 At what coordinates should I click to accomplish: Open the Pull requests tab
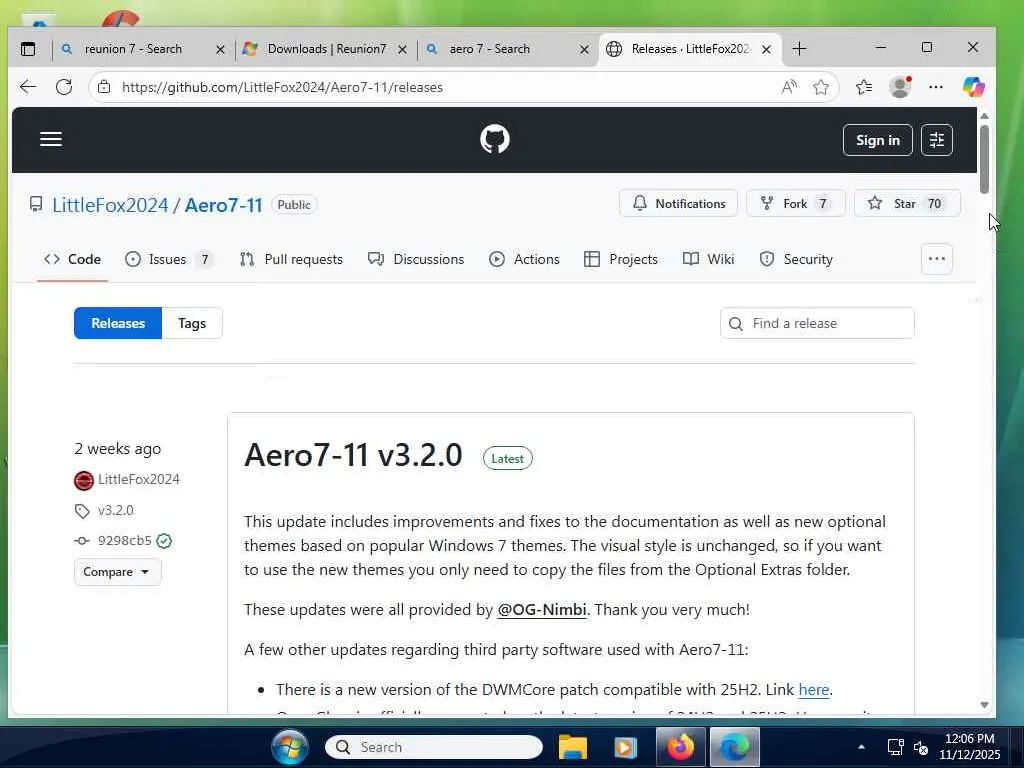[291, 259]
